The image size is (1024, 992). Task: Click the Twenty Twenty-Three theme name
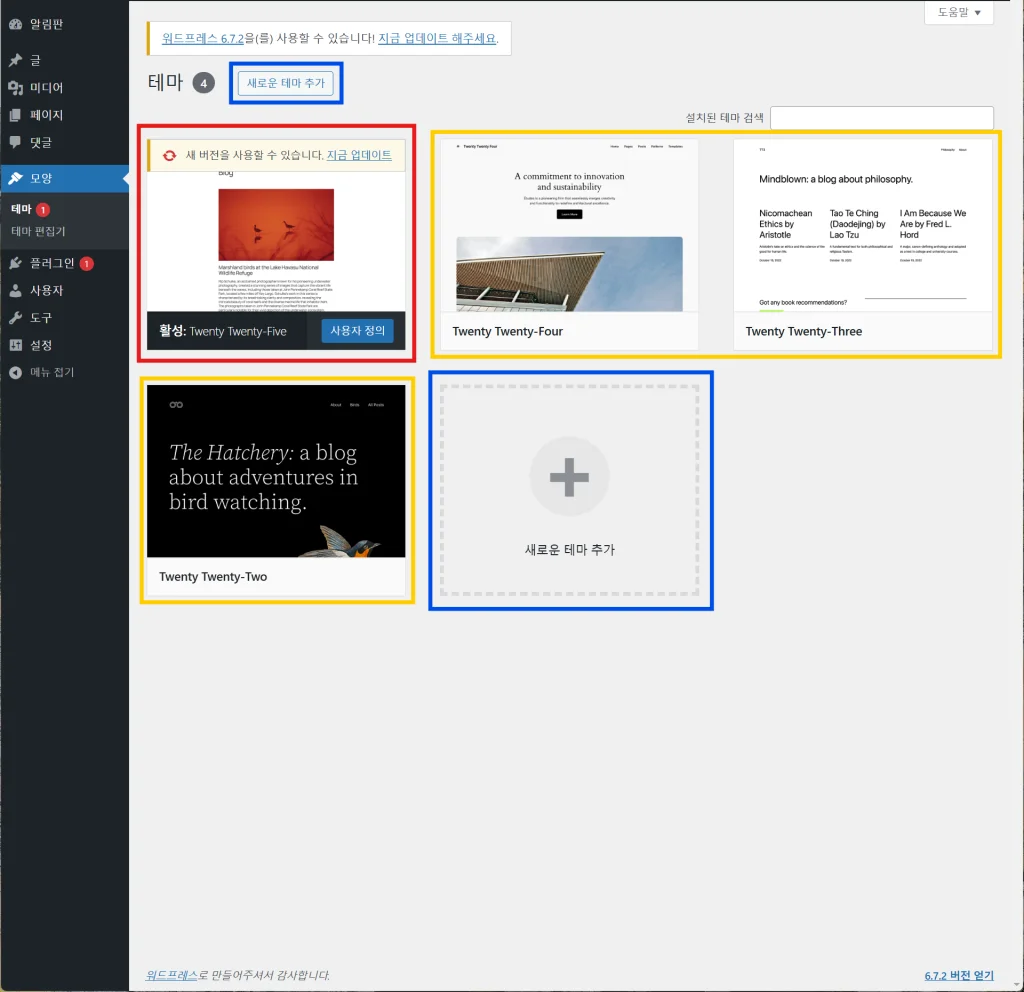804,331
